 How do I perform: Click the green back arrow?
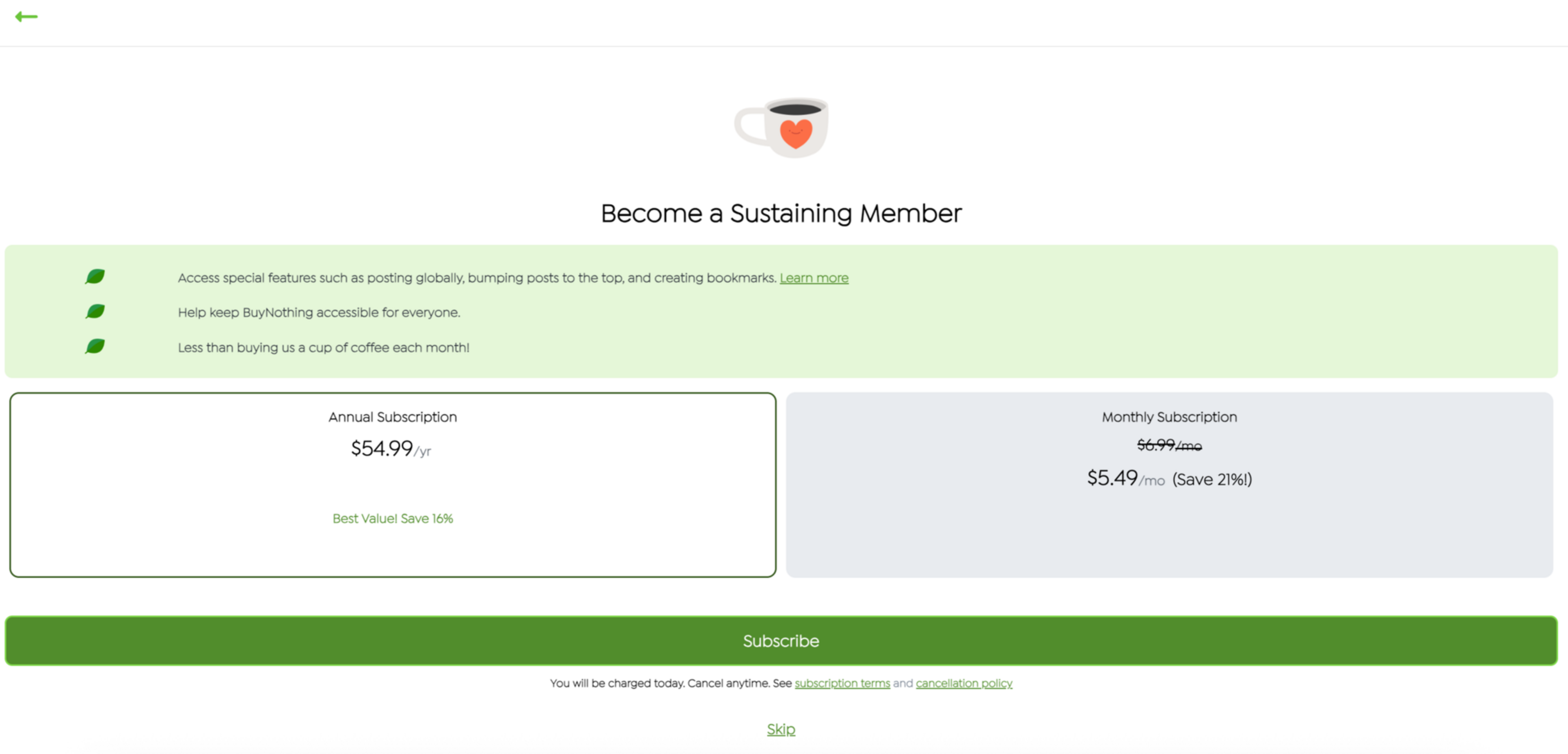point(27,16)
